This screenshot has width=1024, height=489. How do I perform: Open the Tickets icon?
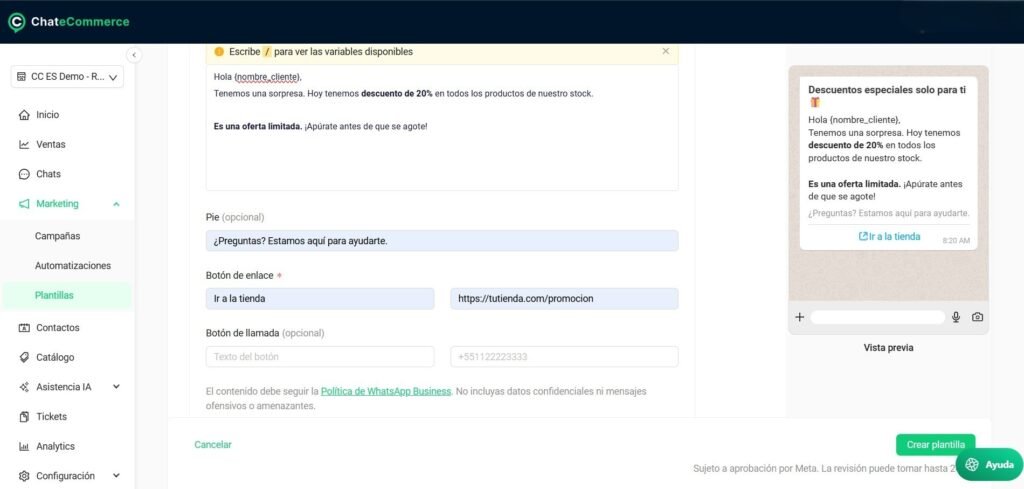(x=24, y=417)
